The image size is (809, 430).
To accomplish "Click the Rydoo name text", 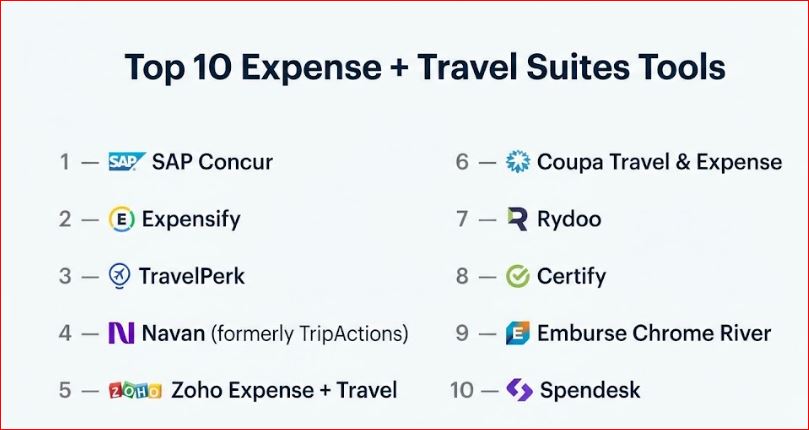I will [569, 219].
